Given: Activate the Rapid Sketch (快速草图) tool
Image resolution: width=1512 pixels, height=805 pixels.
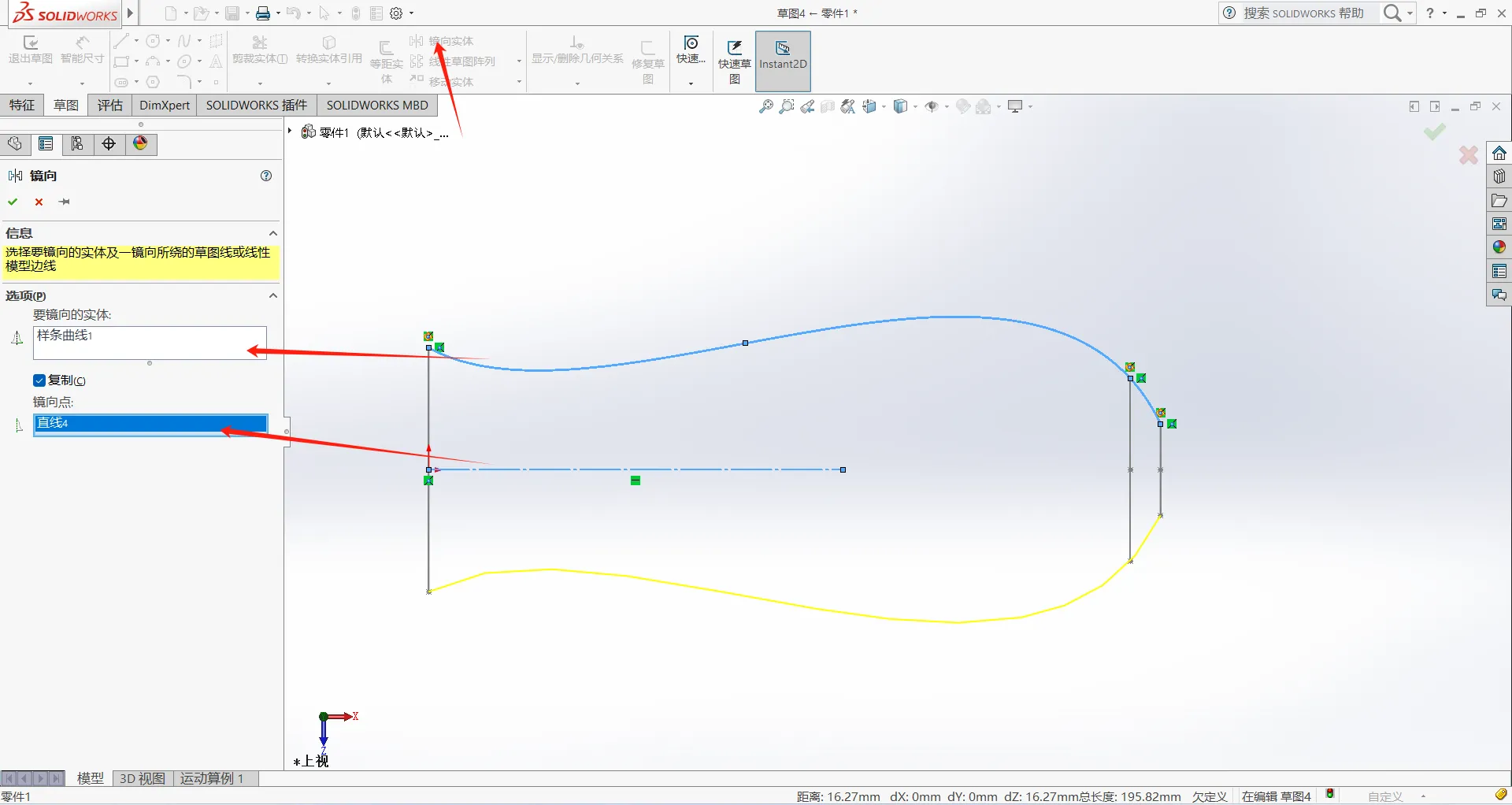Looking at the screenshot, I should (734, 61).
